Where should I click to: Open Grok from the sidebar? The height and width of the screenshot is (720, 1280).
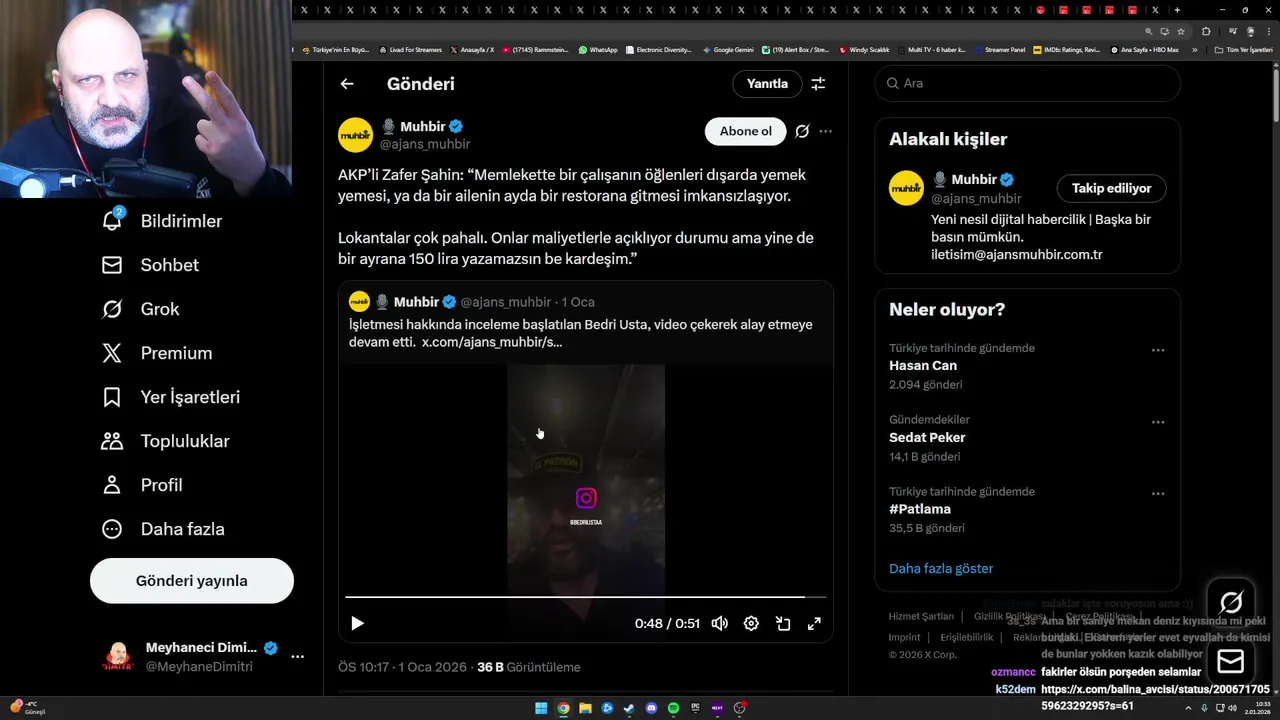[140, 309]
